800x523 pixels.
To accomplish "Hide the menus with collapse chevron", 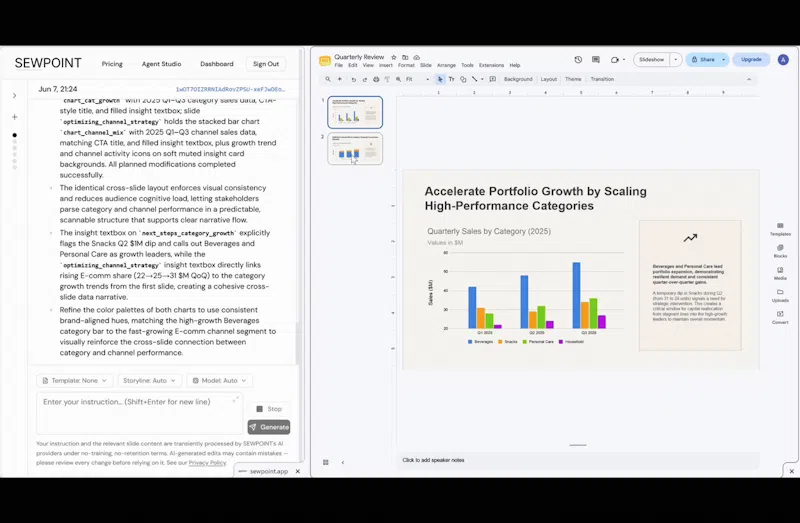I will 749,79.
